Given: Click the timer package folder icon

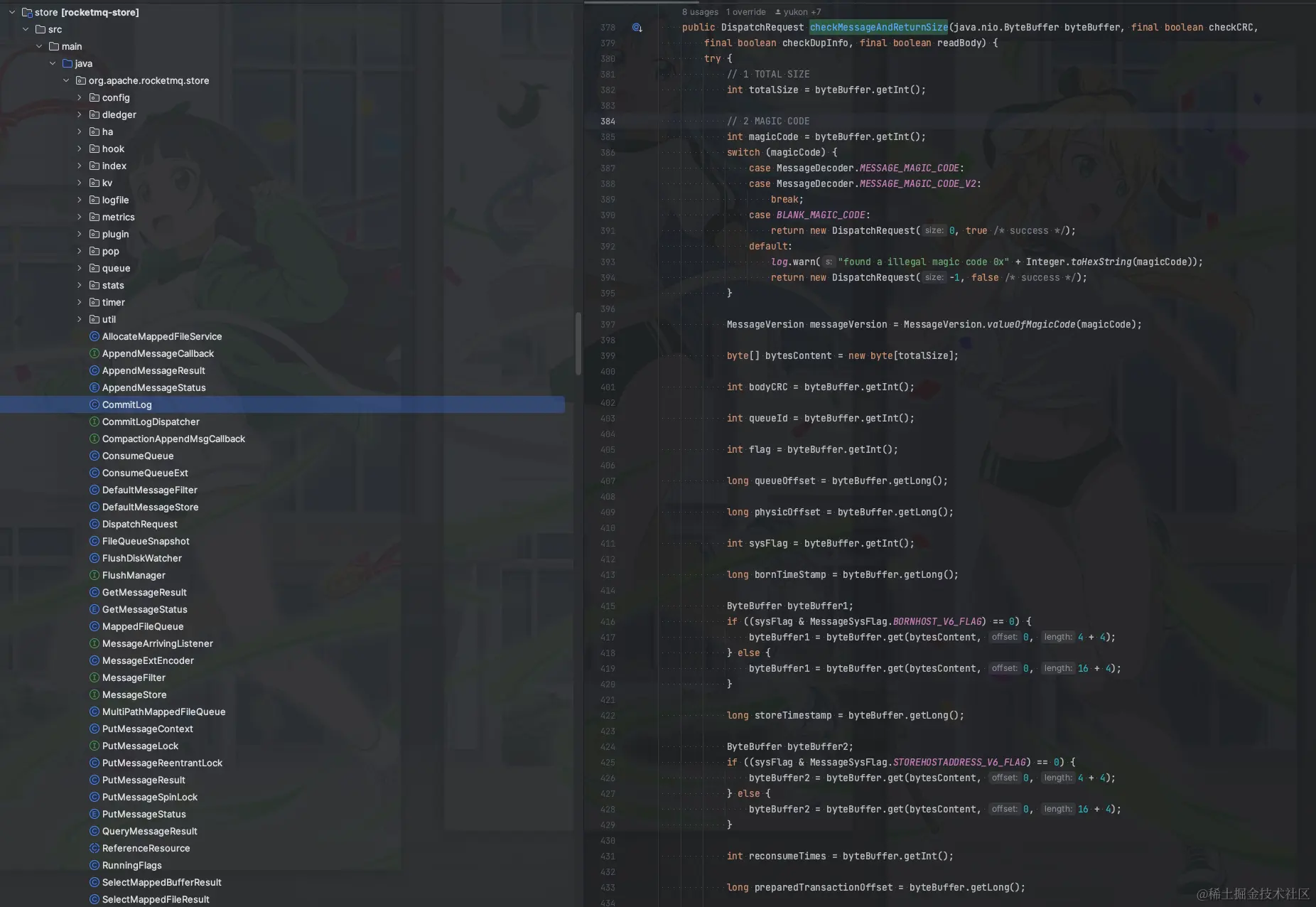Looking at the screenshot, I should 94,302.
